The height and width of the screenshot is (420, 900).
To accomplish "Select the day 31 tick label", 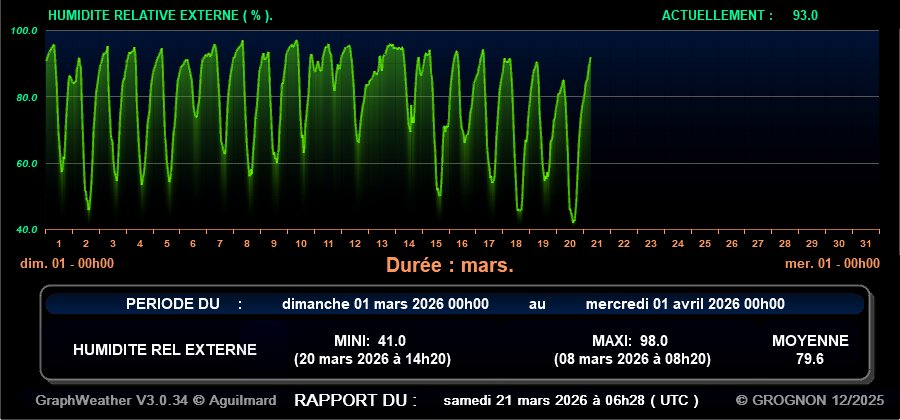I will click(865, 243).
